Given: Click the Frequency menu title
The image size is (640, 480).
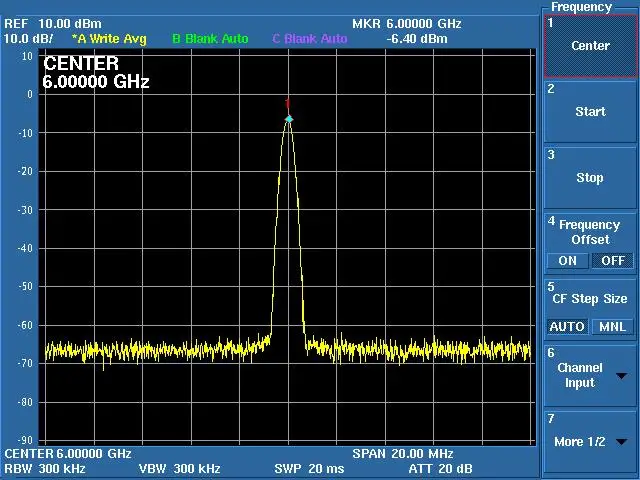Looking at the screenshot, I should pyautogui.click(x=581, y=7).
